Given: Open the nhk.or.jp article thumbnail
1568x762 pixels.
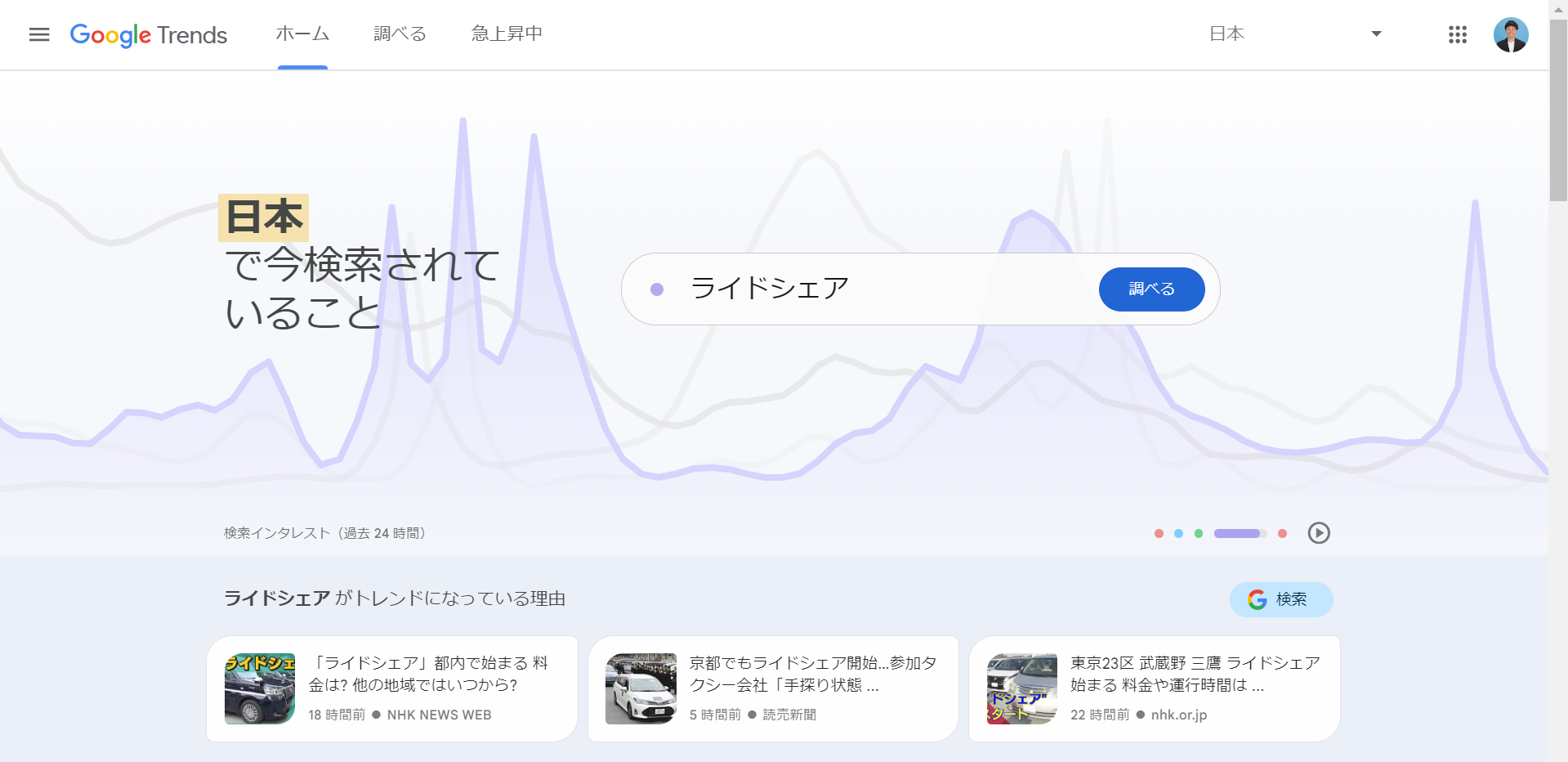Looking at the screenshot, I should [x=1022, y=688].
